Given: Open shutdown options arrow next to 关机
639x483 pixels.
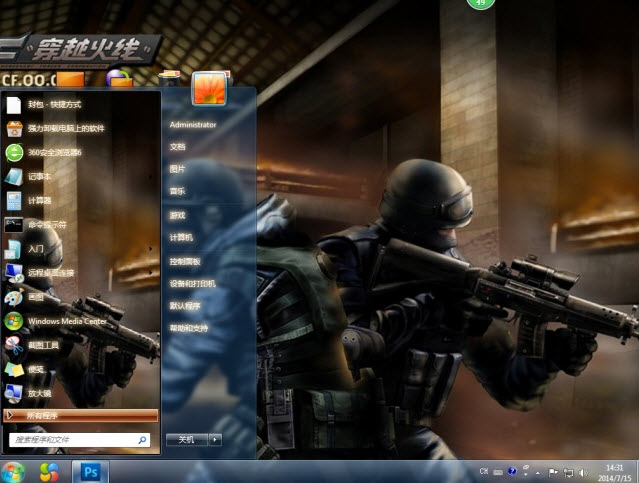Looking at the screenshot, I should point(215,439).
